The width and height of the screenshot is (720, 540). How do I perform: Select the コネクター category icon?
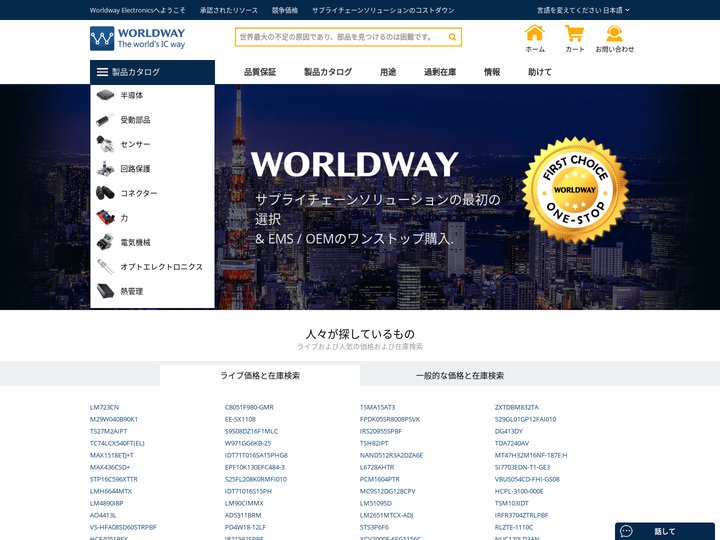point(105,193)
